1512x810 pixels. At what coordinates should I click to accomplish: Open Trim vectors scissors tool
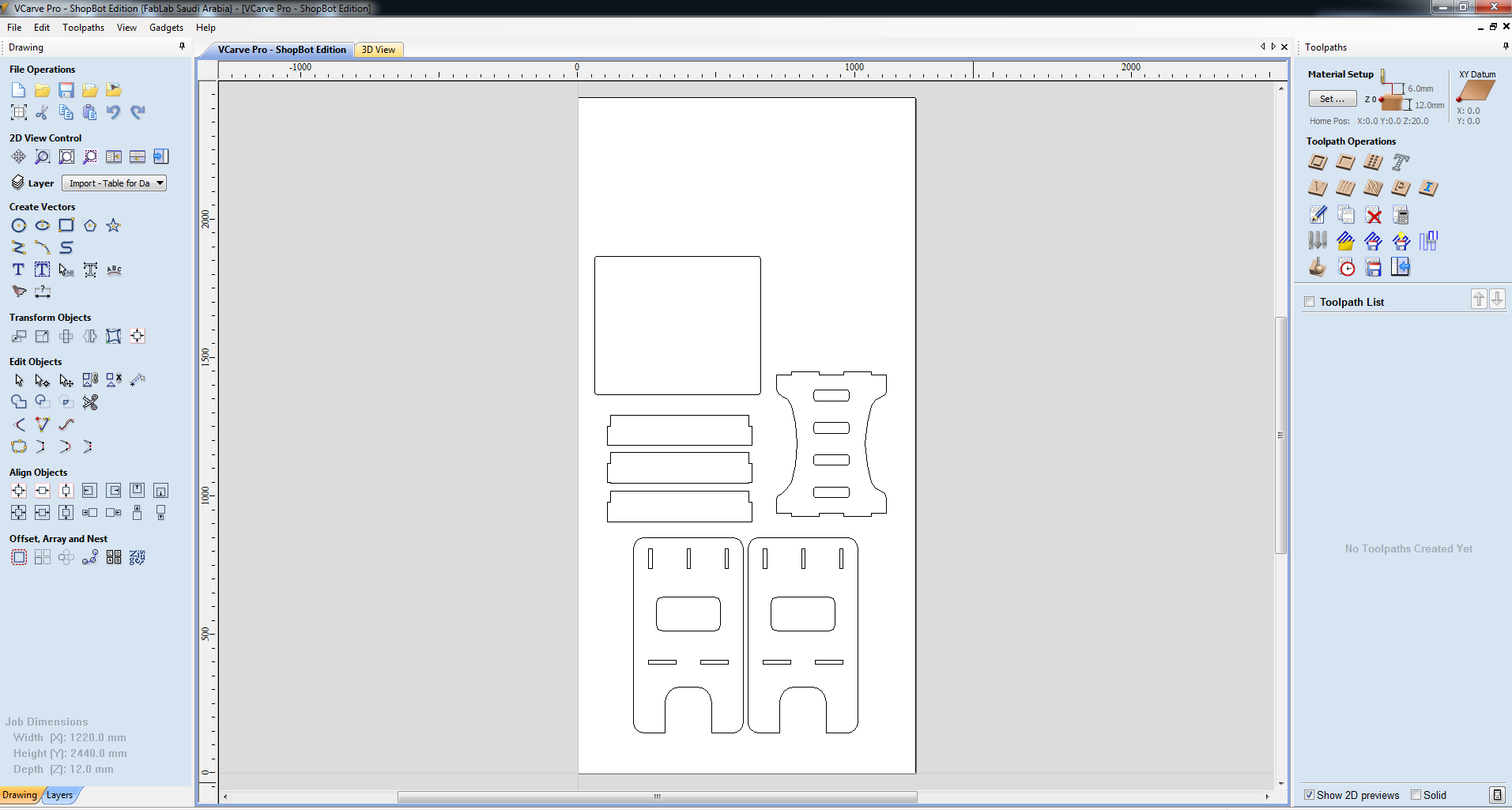pos(90,403)
